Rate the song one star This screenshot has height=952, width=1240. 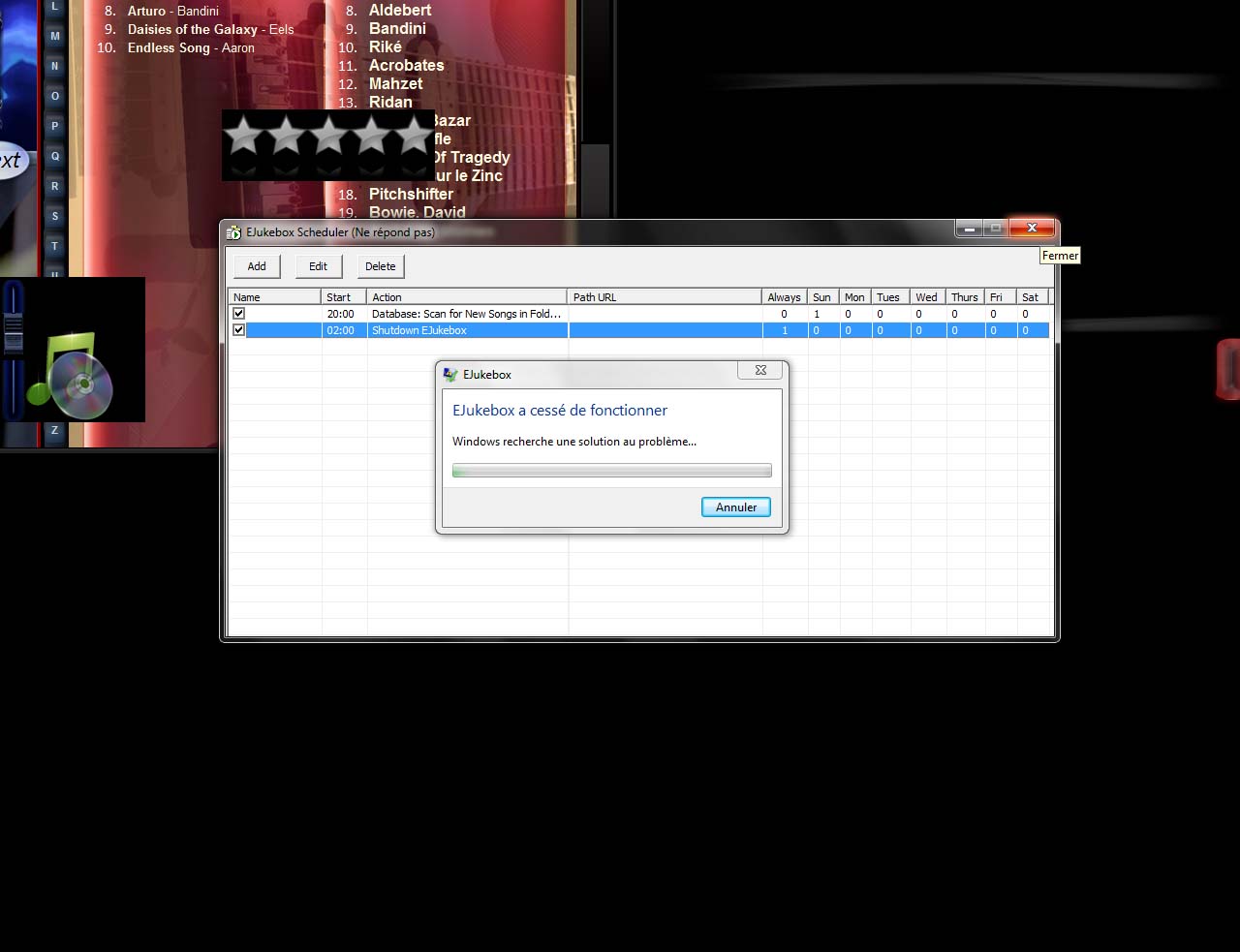click(x=244, y=136)
